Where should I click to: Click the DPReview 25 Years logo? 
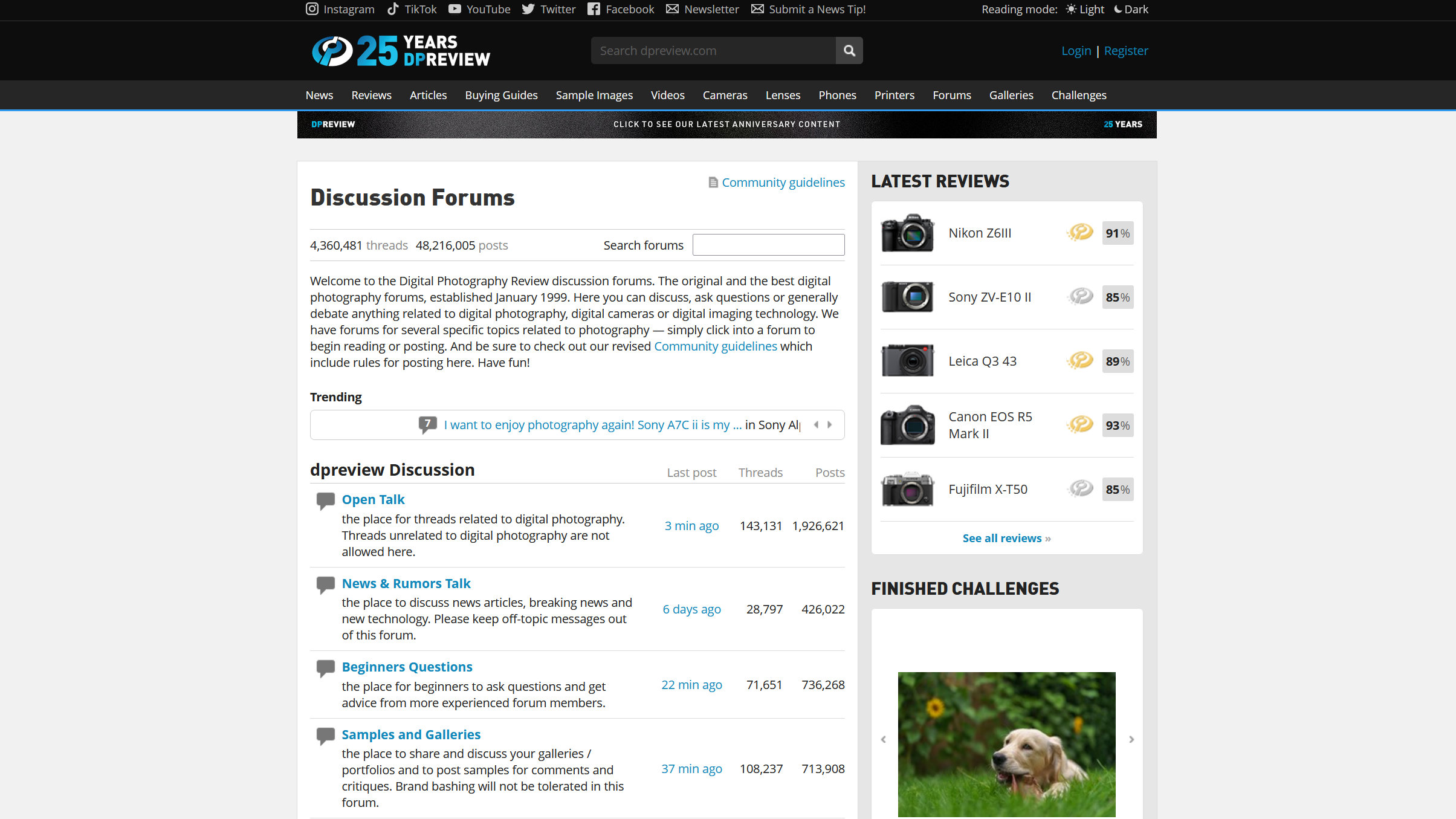[x=401, y=51]
